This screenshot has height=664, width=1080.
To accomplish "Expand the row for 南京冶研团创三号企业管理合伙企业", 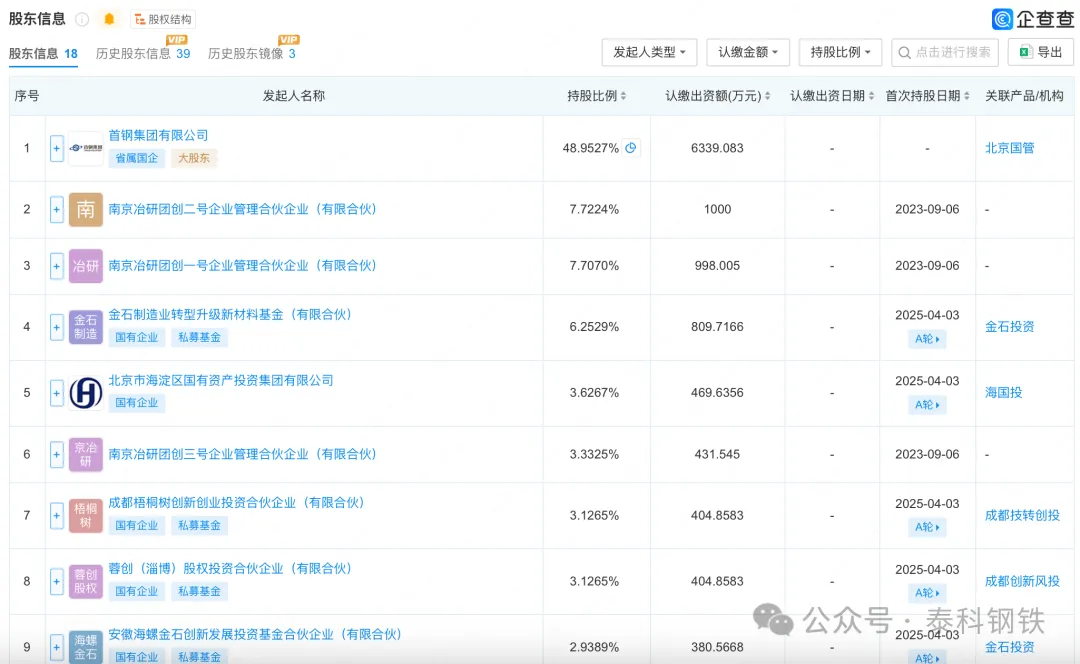I will pos(56,455).
